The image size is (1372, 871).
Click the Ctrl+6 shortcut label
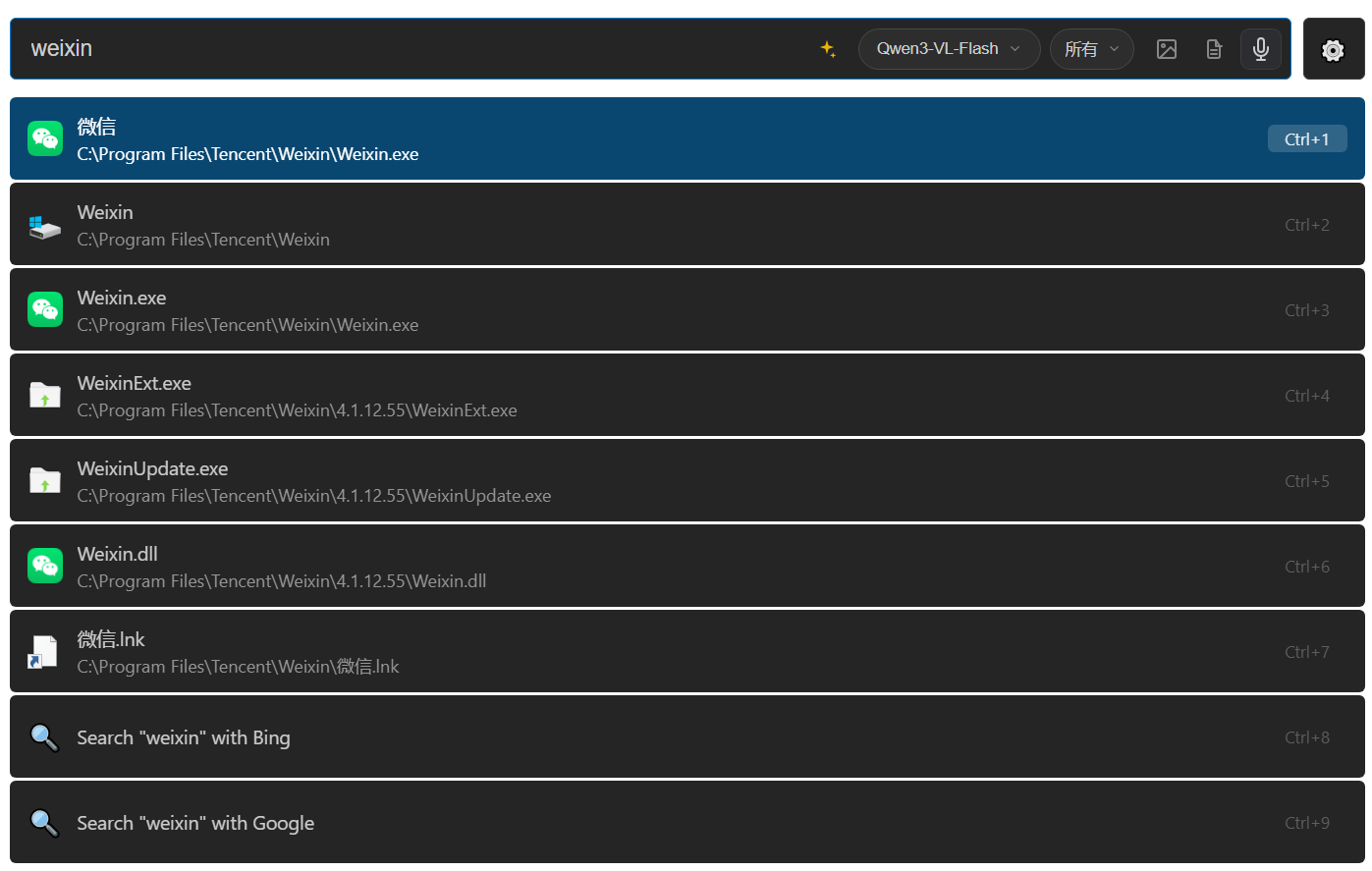[x=1307, y=567]
